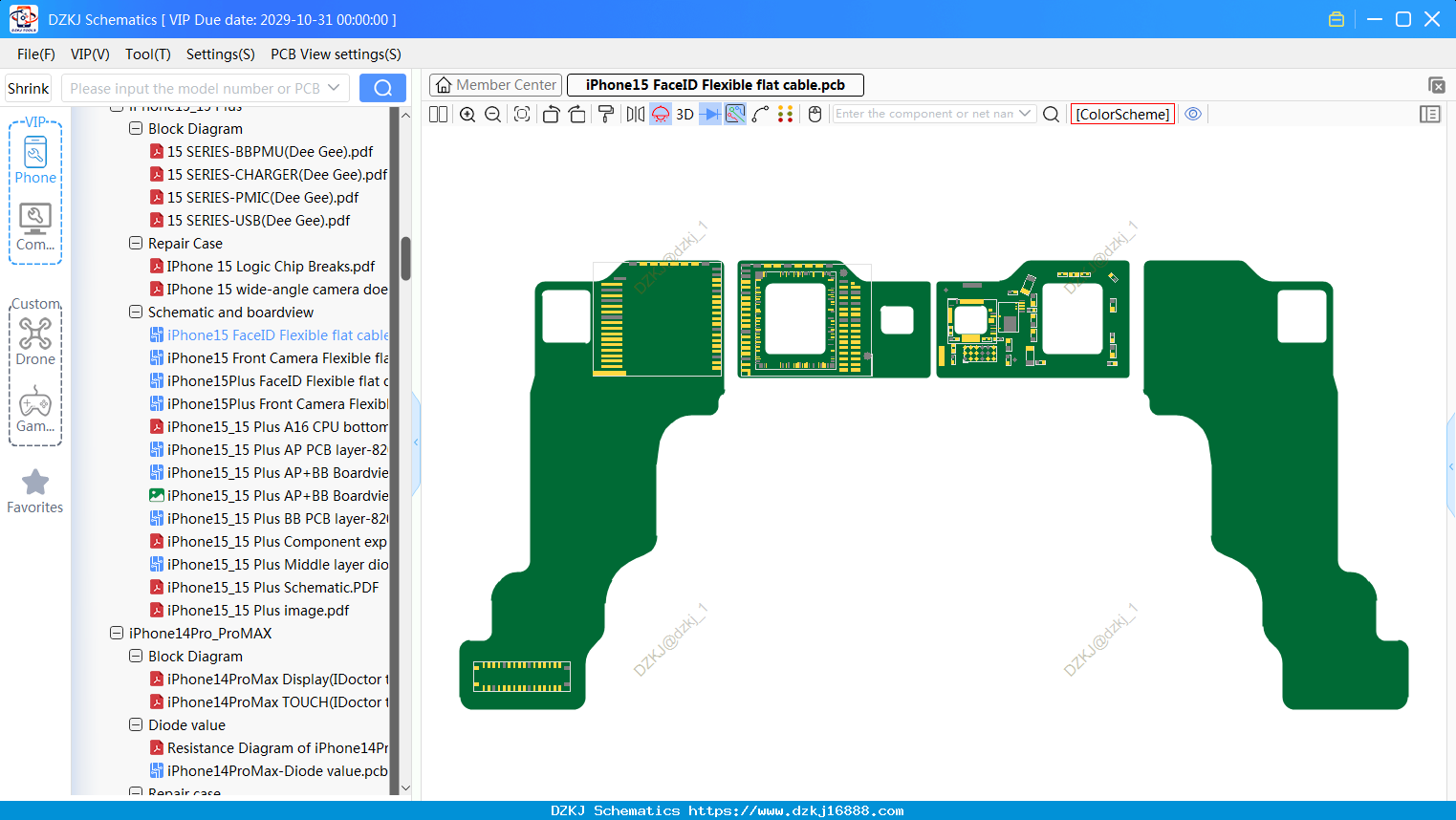Open the Settings(S) menu
This screenshot has width=1456, height=820.
(221, 54)
